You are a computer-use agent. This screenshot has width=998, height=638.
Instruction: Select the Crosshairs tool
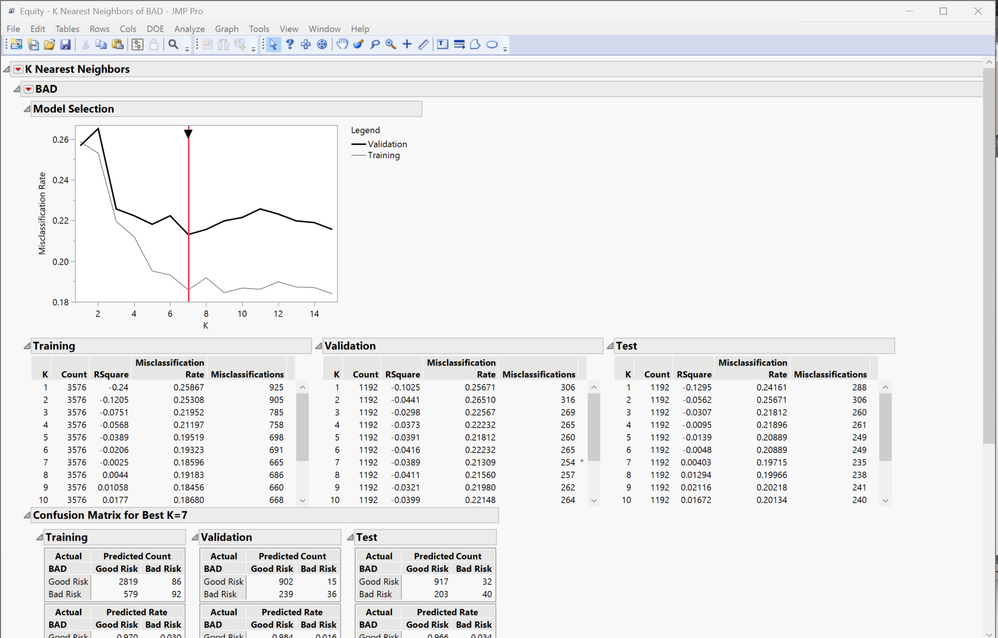pyautogui.click(x=407, y=45)
